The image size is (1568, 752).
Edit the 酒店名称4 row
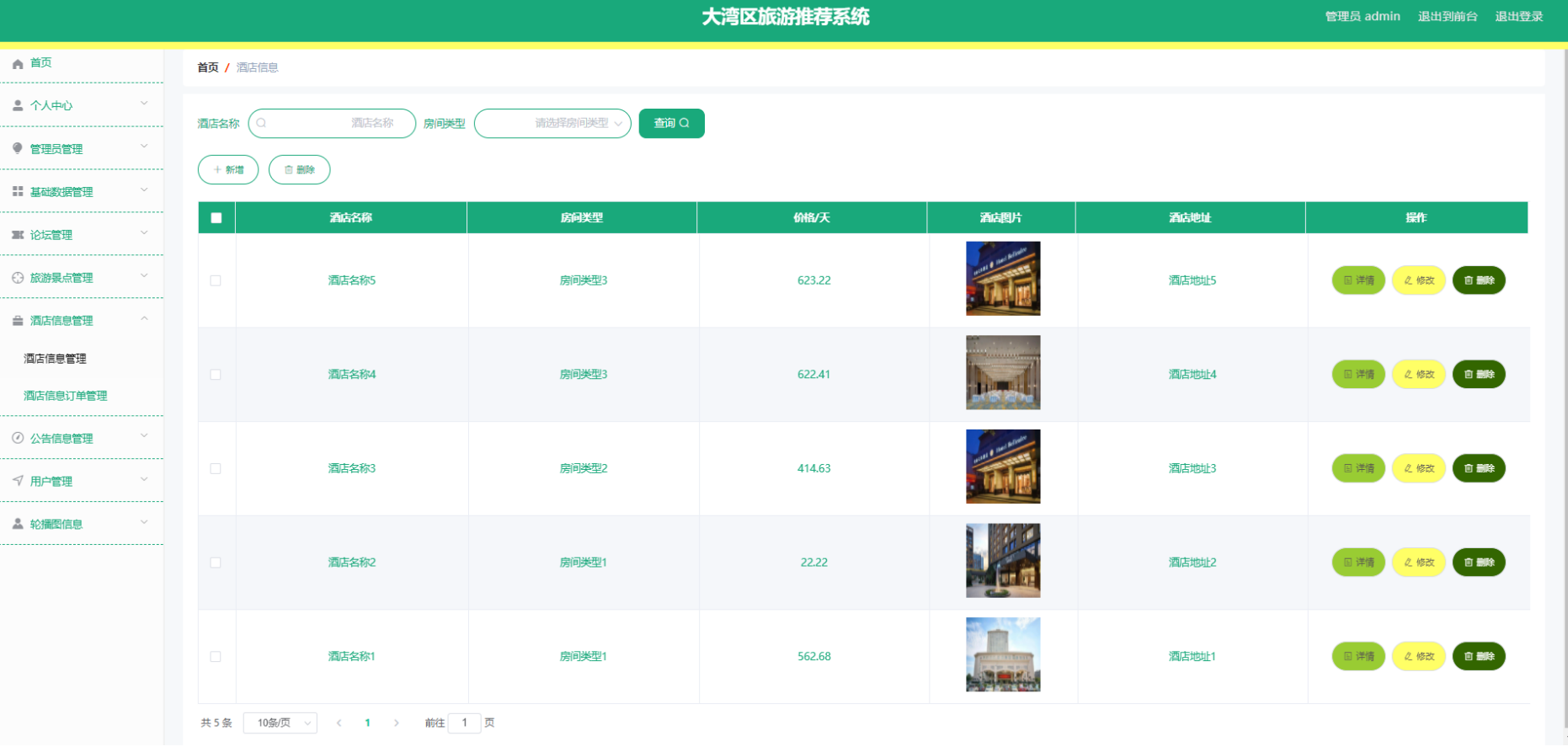[1419, 374]
